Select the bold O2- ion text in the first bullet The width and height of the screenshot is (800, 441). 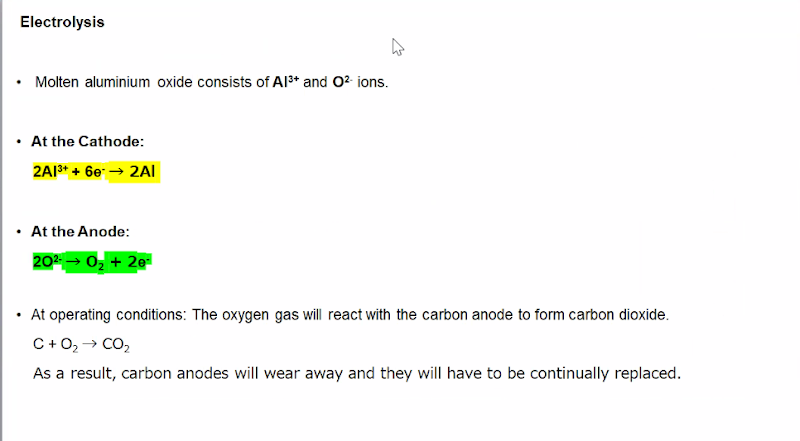click(342, 82)
